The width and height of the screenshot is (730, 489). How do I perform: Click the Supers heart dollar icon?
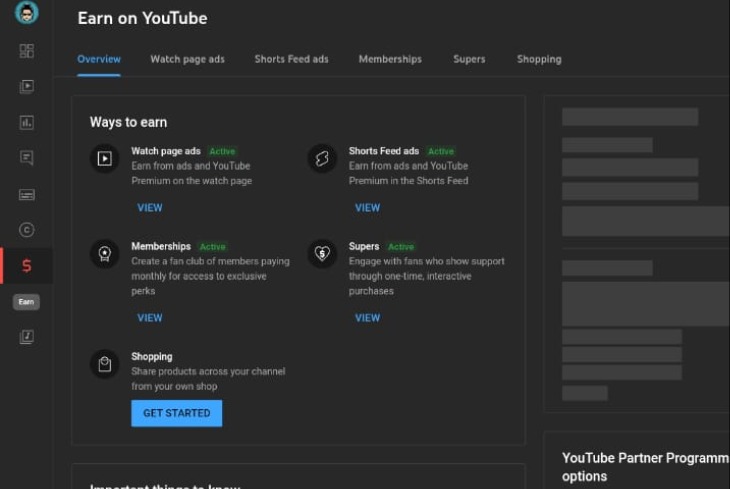pos(322,254)
